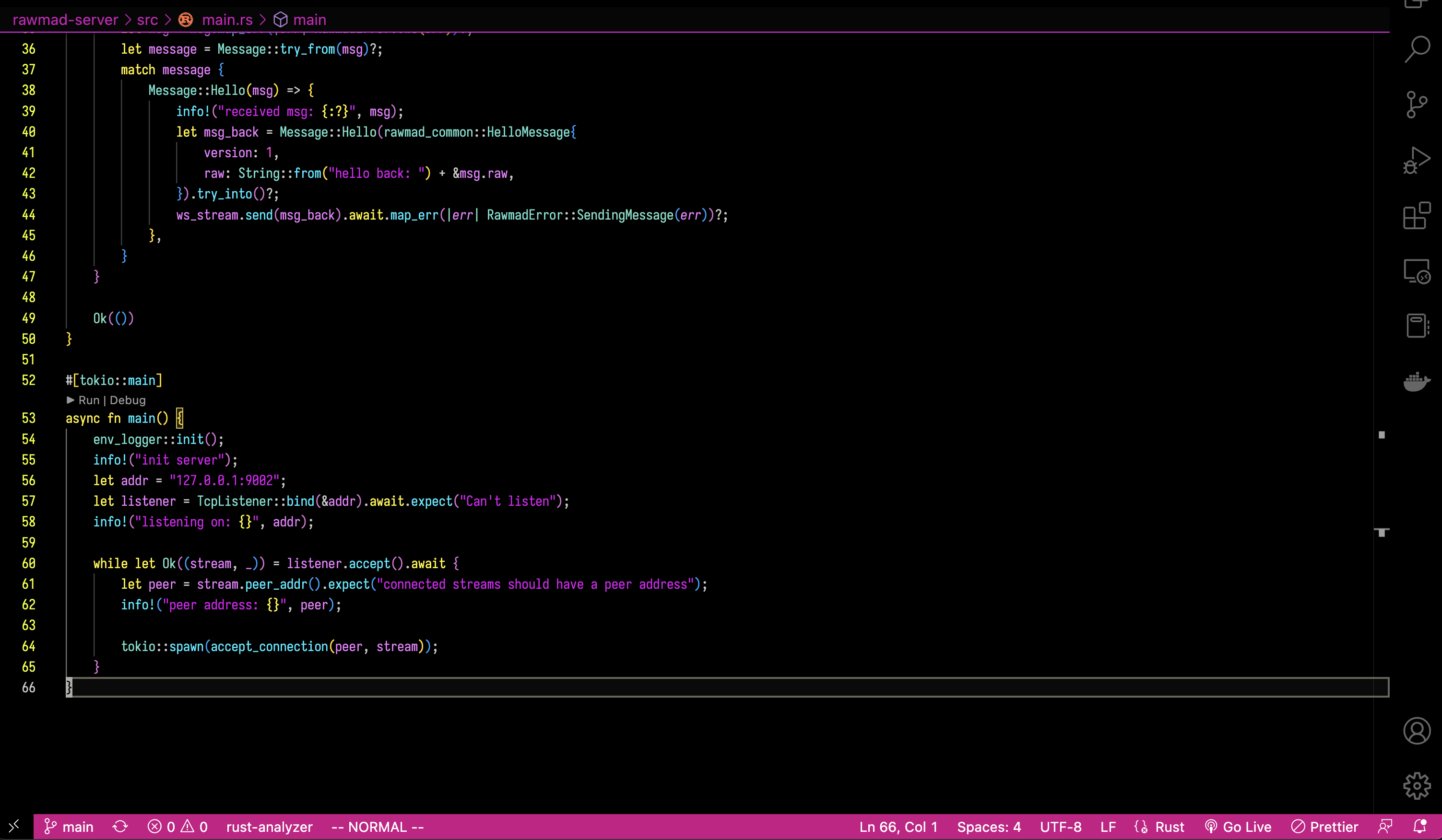Click the closing brace on line 66
The height and width of the screenshot is (840, 1442).
pos(69,688)
